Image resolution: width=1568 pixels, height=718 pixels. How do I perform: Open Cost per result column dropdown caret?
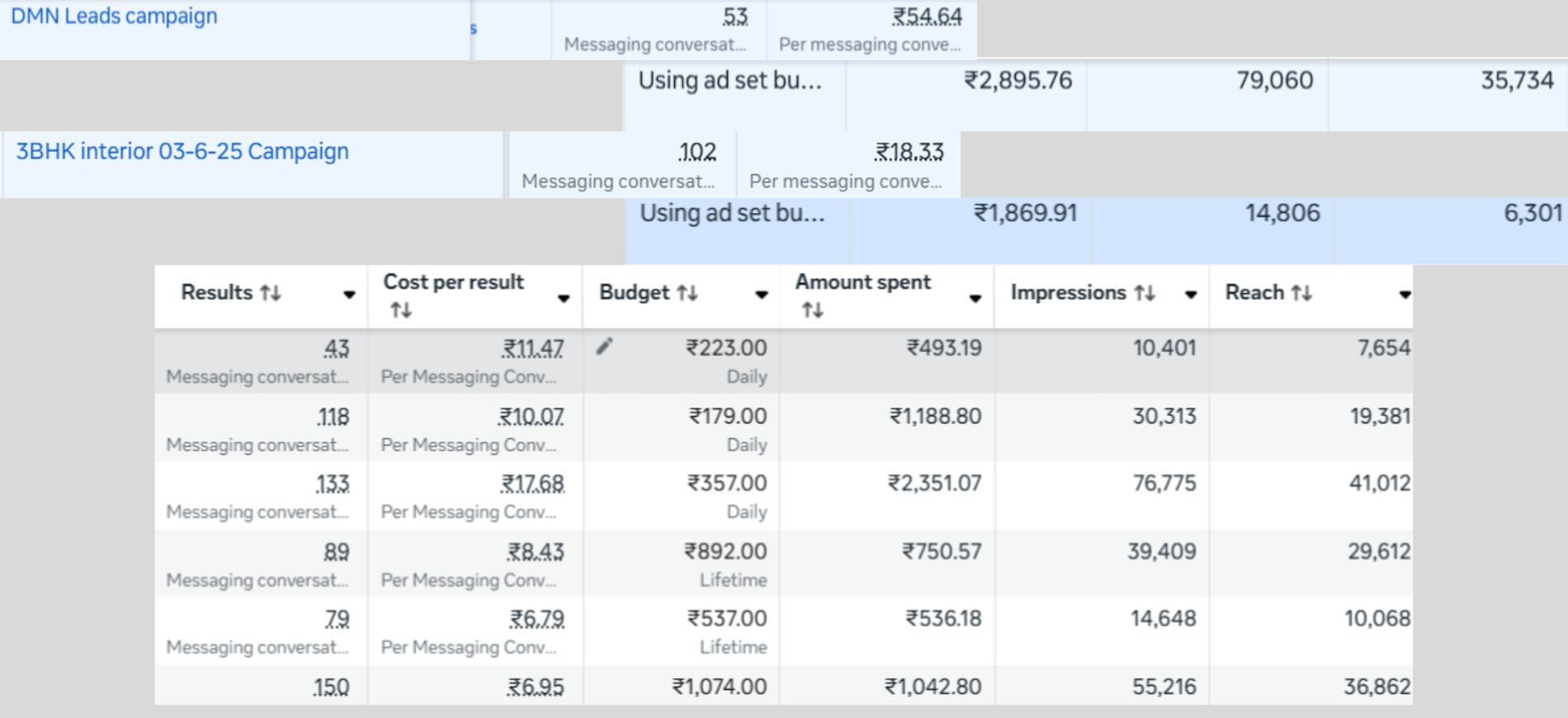pyautogui.click(x=564, y=299)
